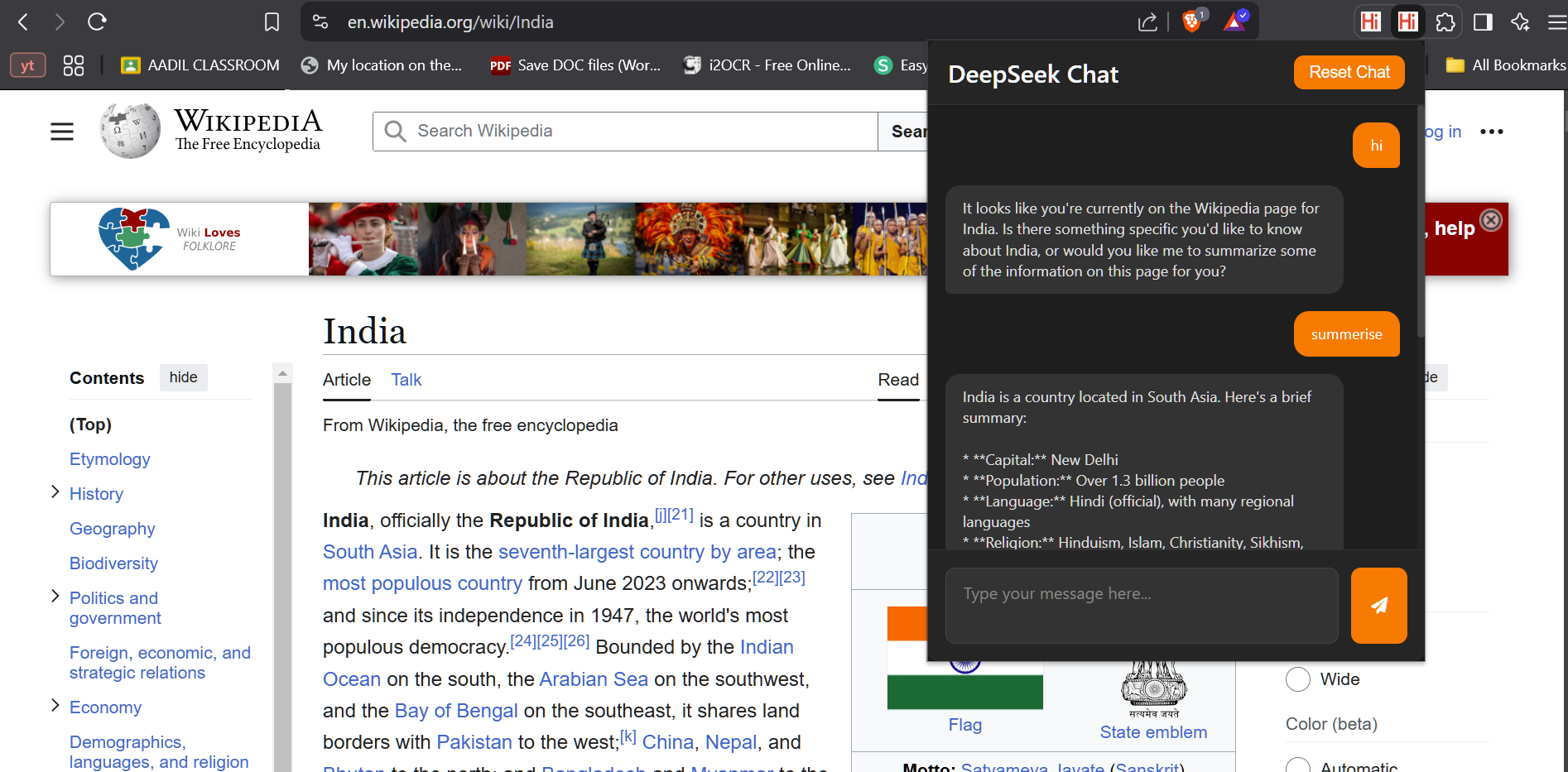Click the browser address bar URL
This screenshot has height=772, width=1568.
450,22
